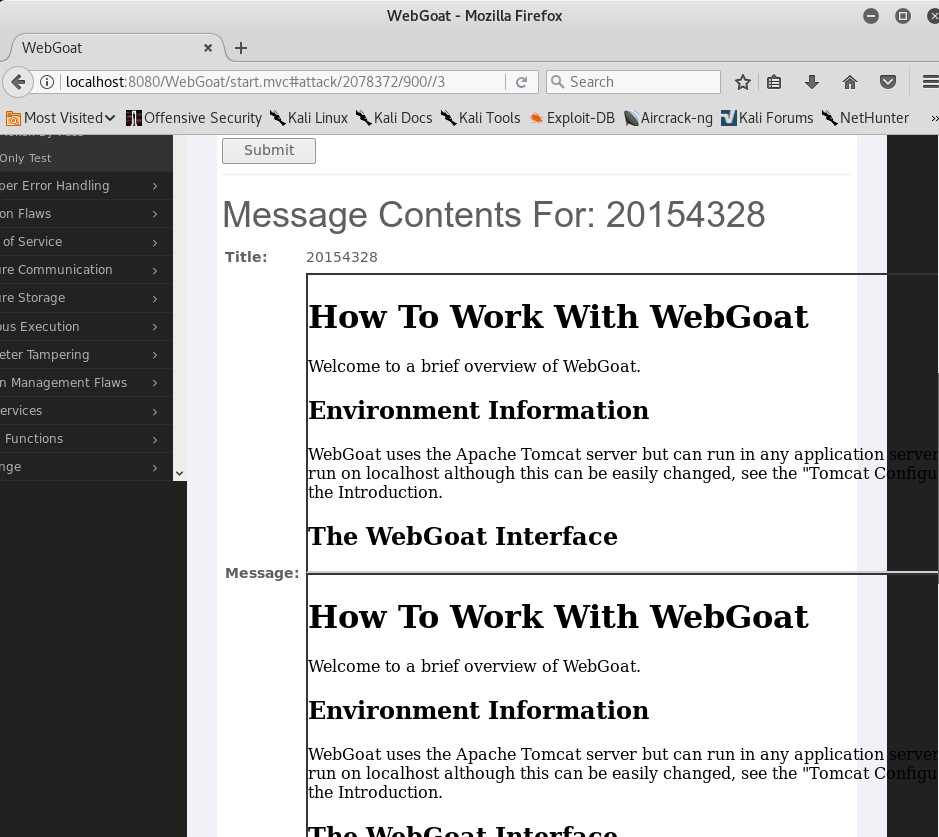Click the Message Contents For heading

493,214
